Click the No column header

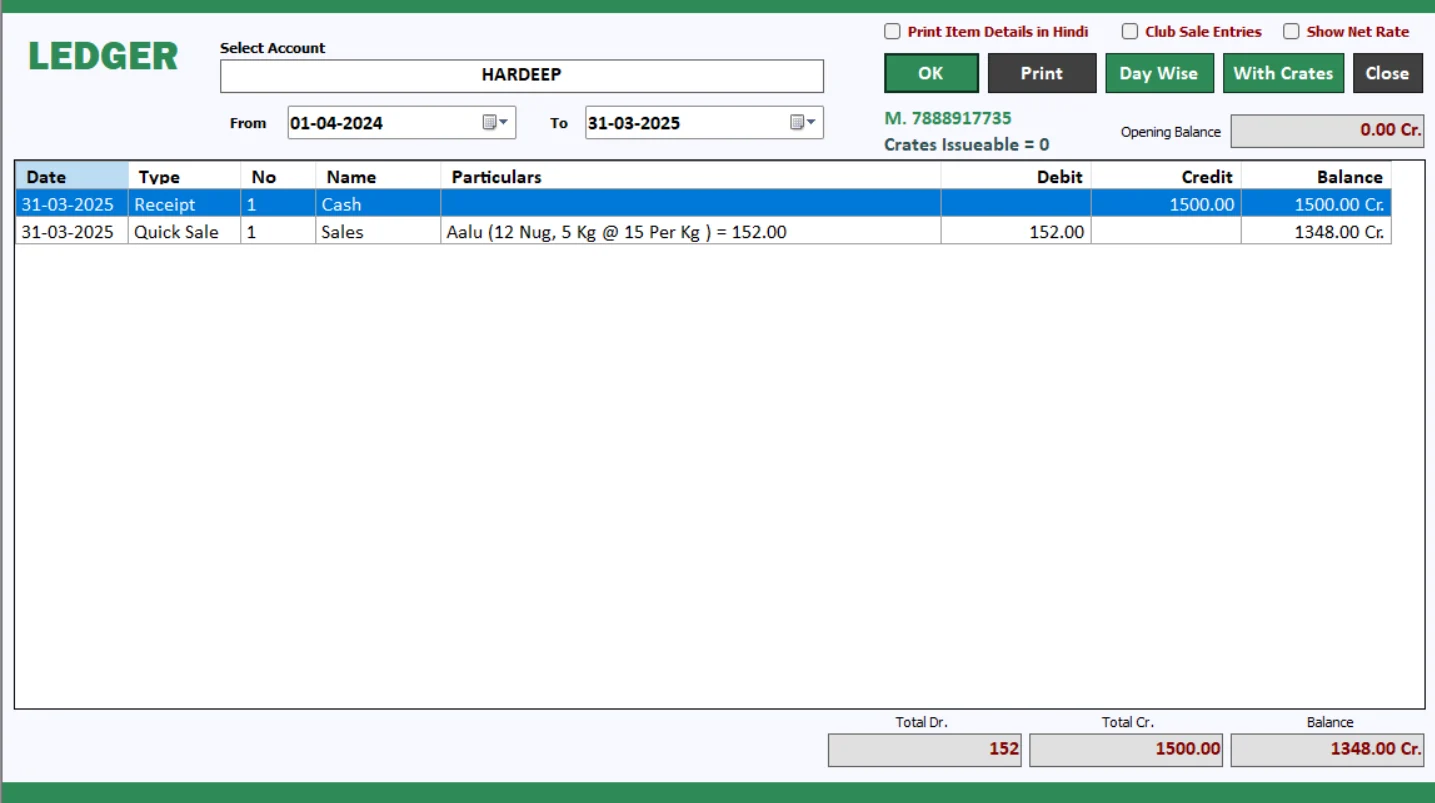tap(278, 176)
